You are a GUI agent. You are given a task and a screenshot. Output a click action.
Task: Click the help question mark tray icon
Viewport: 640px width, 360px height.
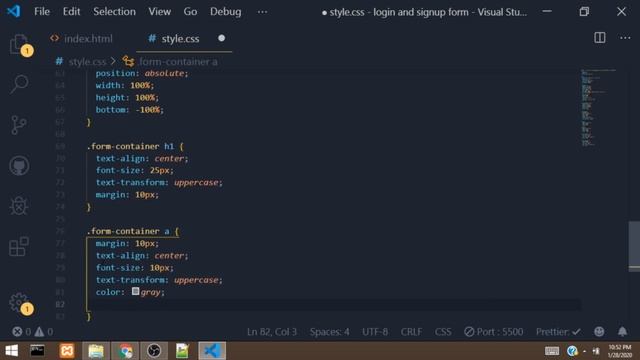[572, 351]
